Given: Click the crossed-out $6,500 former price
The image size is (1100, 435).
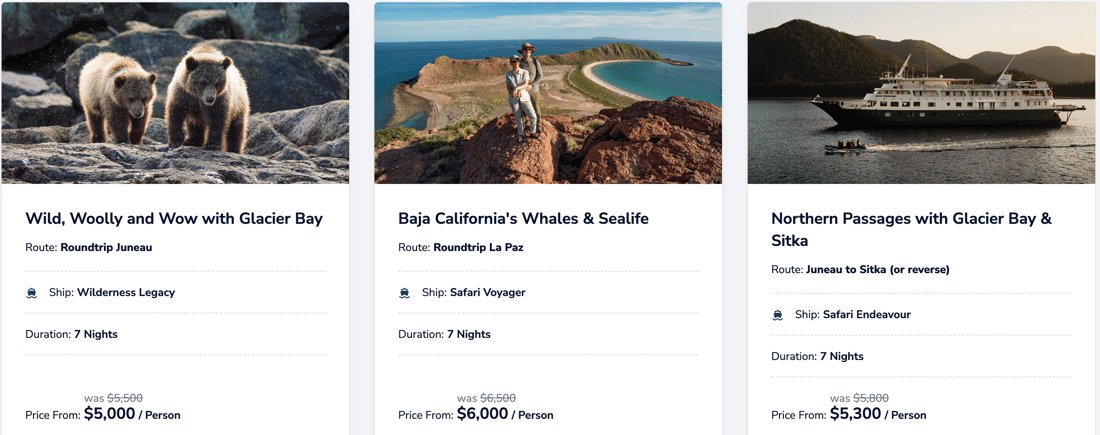Looking at the screenshot, I should point(498,398).
